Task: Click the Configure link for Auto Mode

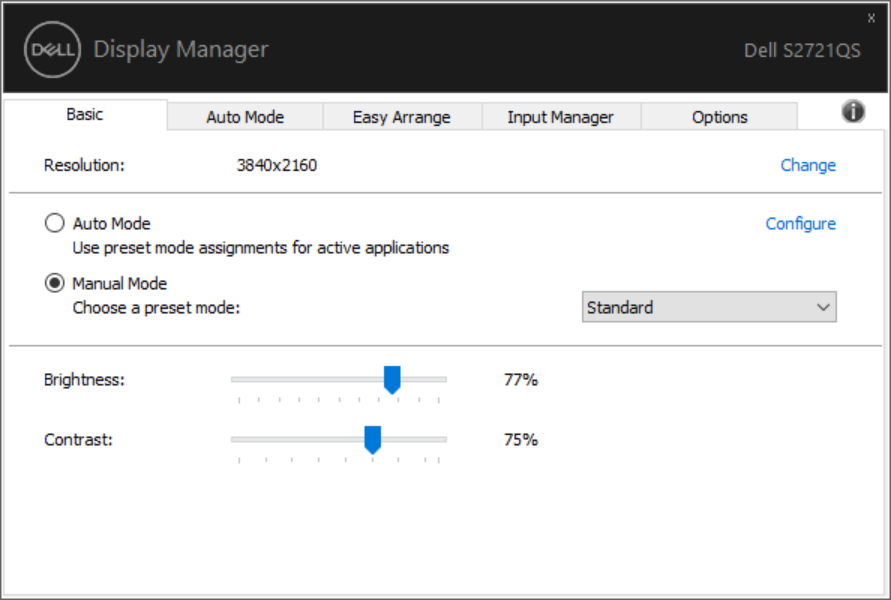Action: [x=800, y=224]
